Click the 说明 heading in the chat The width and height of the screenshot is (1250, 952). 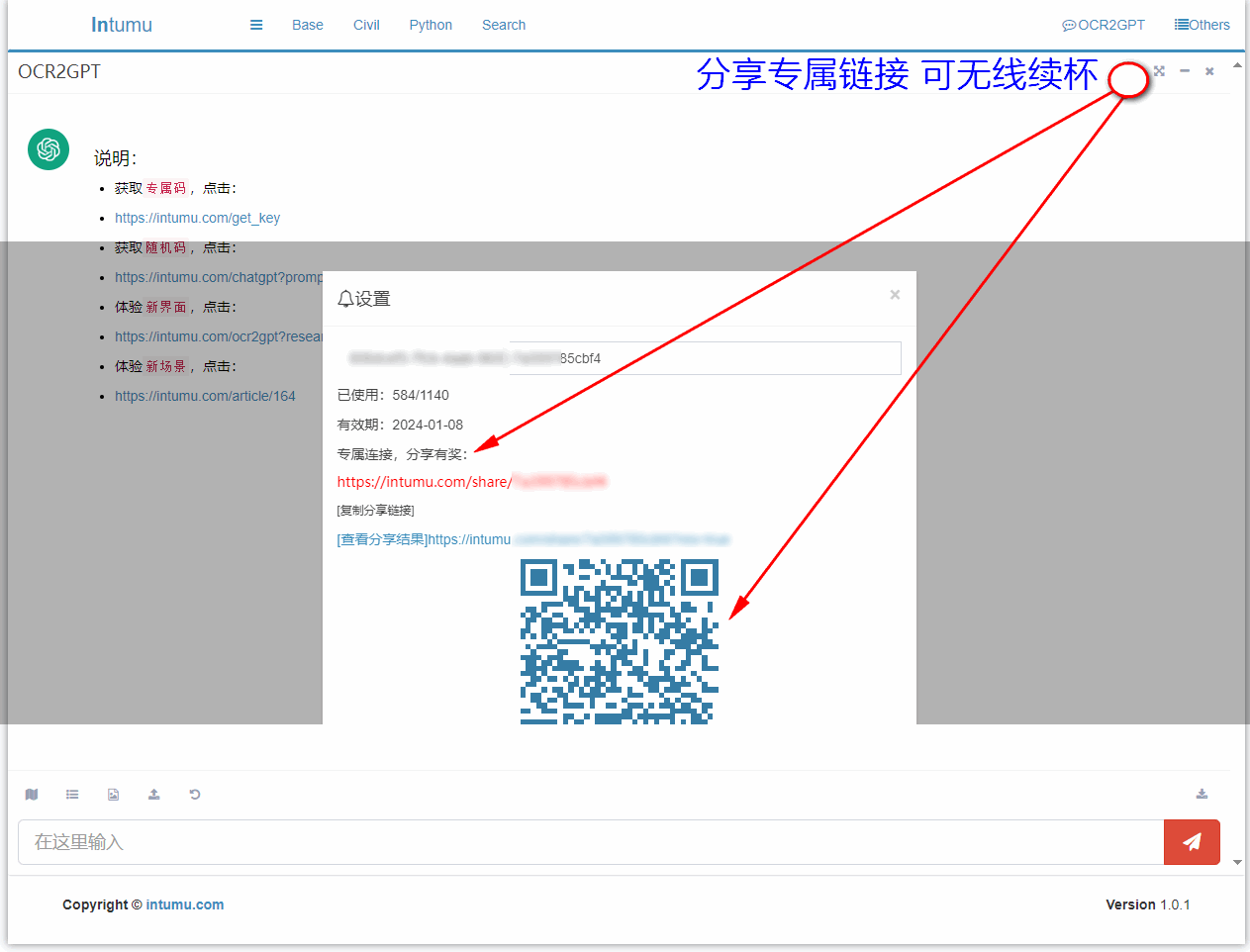pyautogui.click(x=115, y=158)
